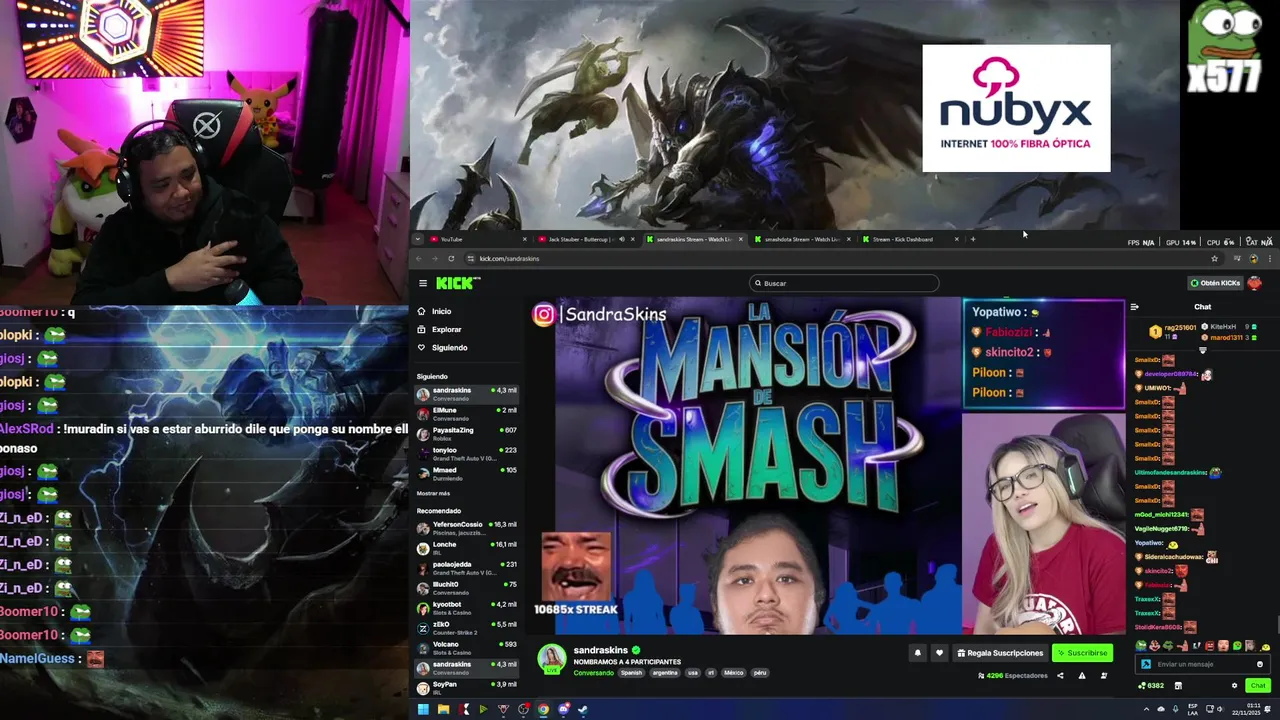
Task: Report stream using the warning triangle icon
Action: (x=1081, y=676)
